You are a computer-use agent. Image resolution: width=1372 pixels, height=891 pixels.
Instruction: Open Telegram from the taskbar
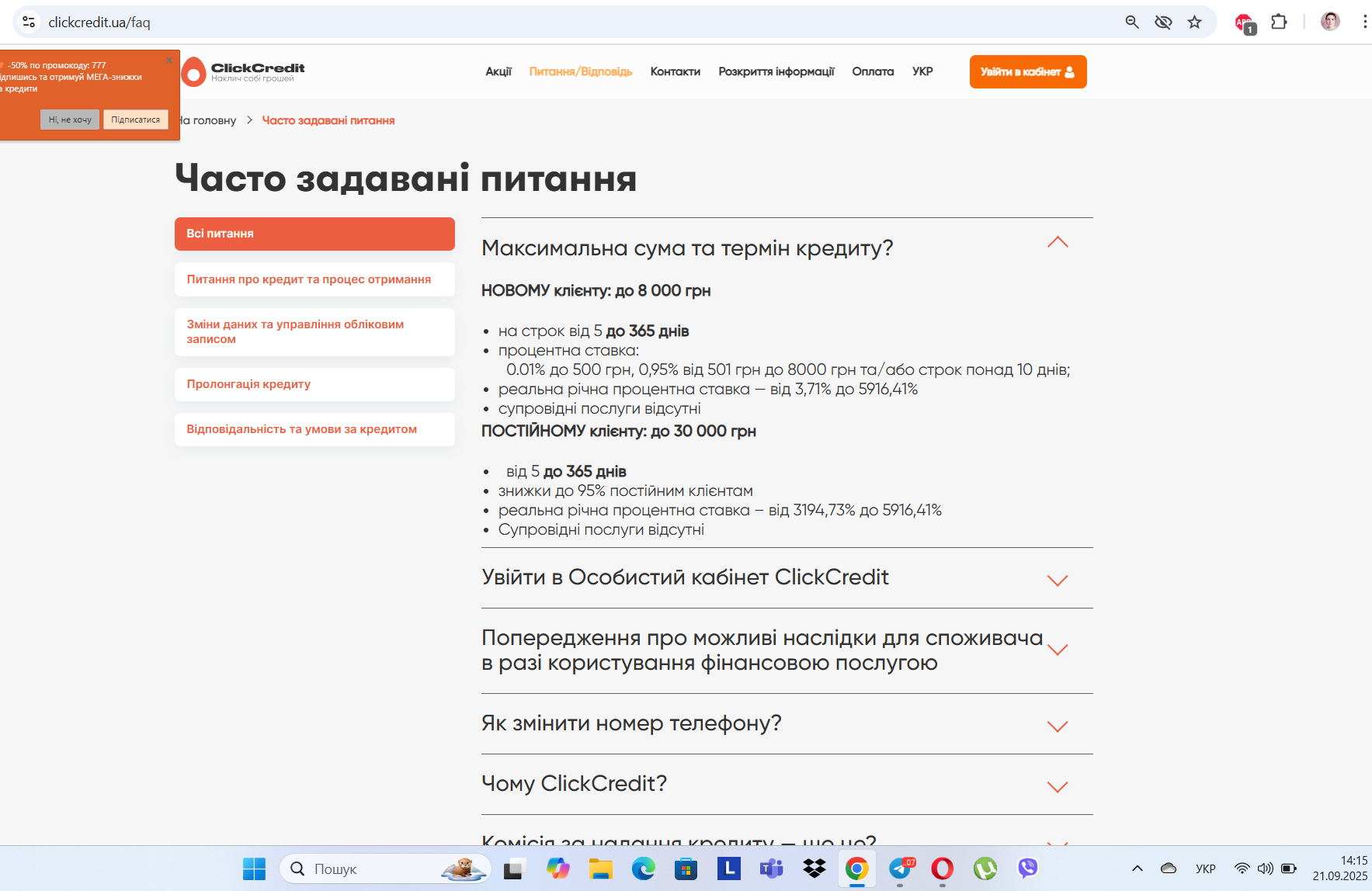[x=900, y=868]
